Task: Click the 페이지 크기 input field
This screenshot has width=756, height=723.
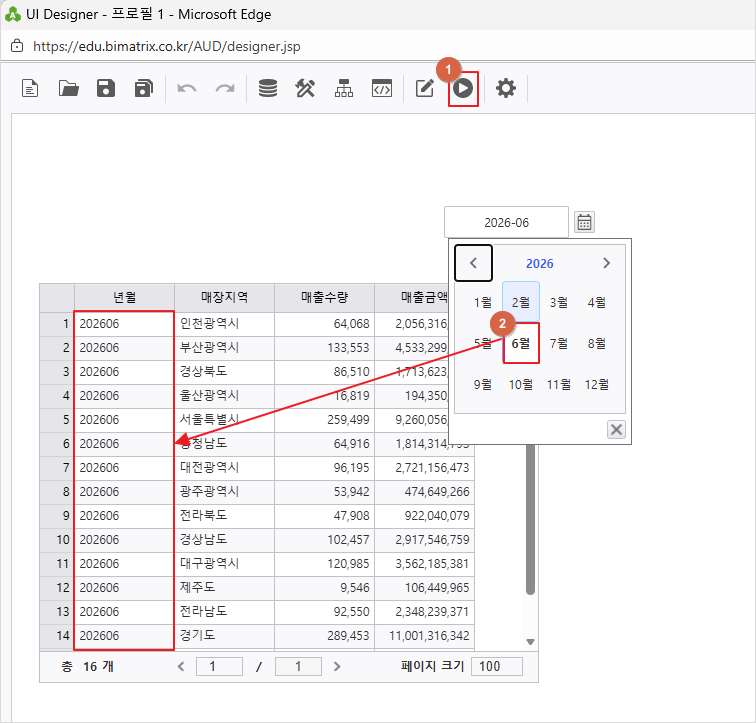Action: (x=497, y=666)
